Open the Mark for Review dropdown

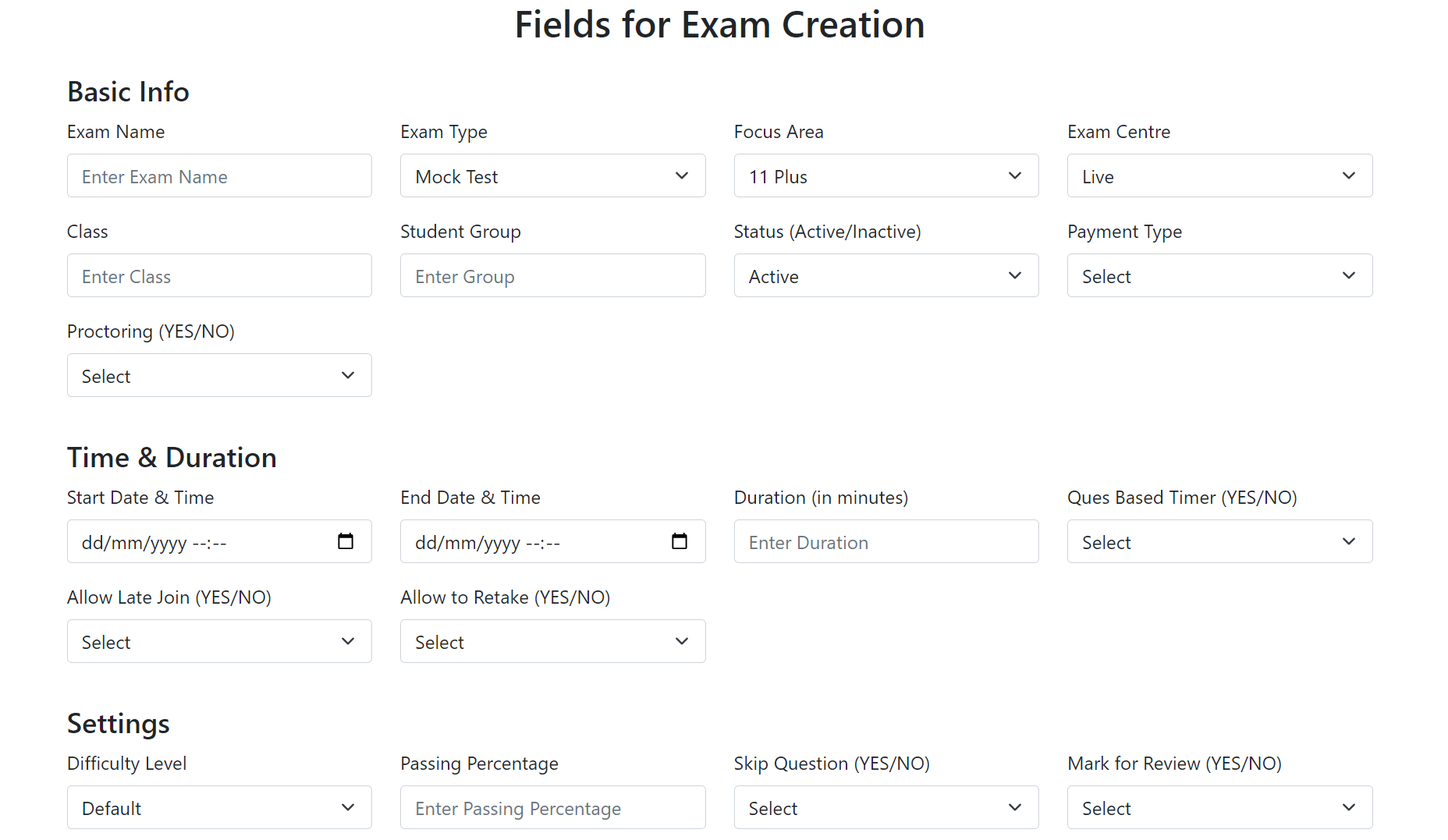pos(1219,807)
